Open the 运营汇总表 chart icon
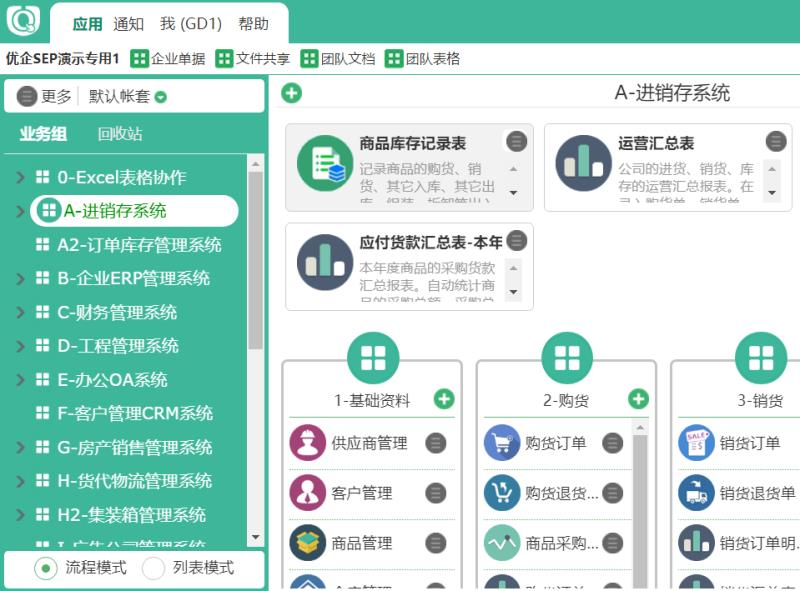Image resolution: width=800 pixels, height=591 pixels. (583, 162)
